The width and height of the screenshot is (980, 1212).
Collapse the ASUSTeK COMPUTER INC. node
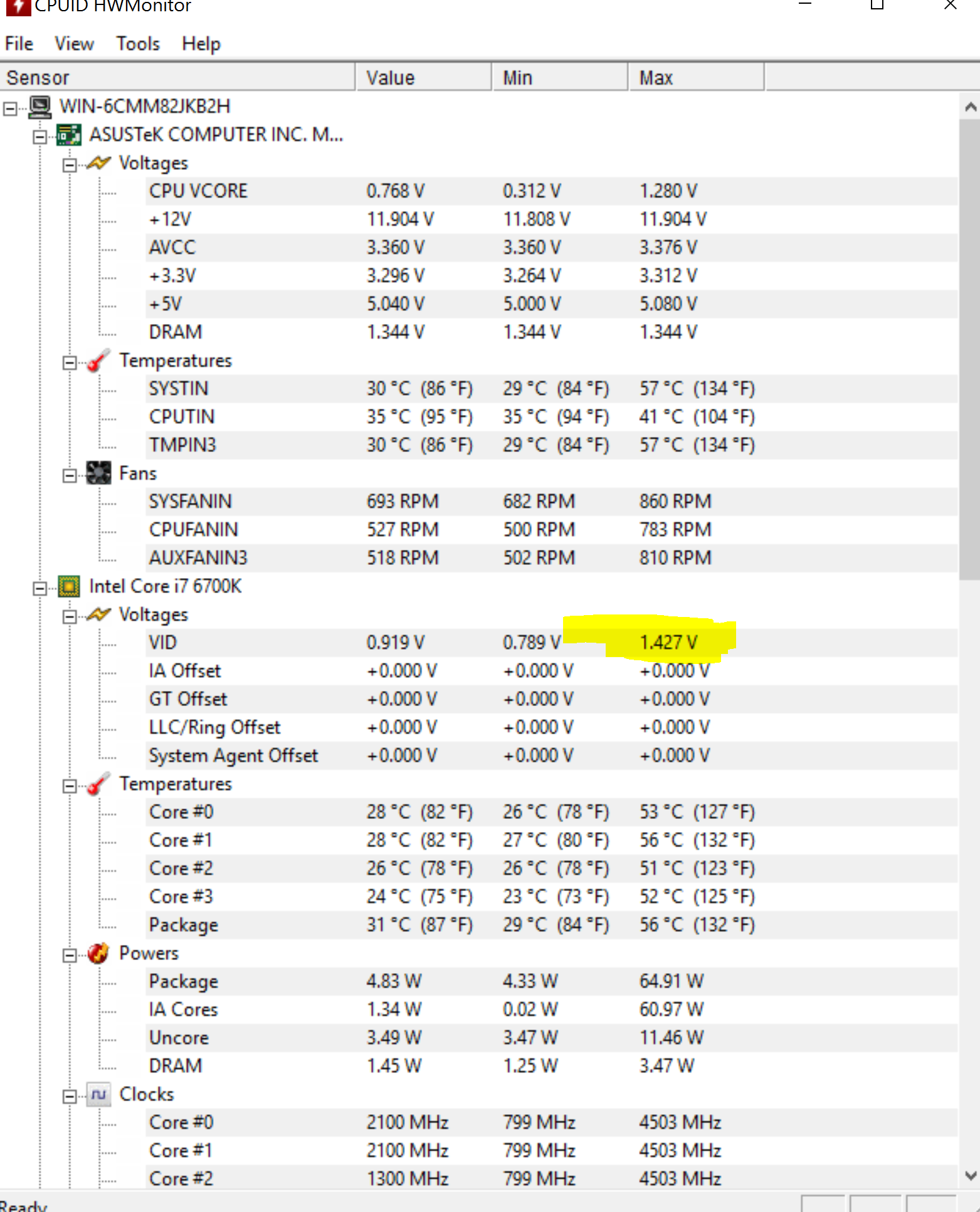[x=40, y=137]
